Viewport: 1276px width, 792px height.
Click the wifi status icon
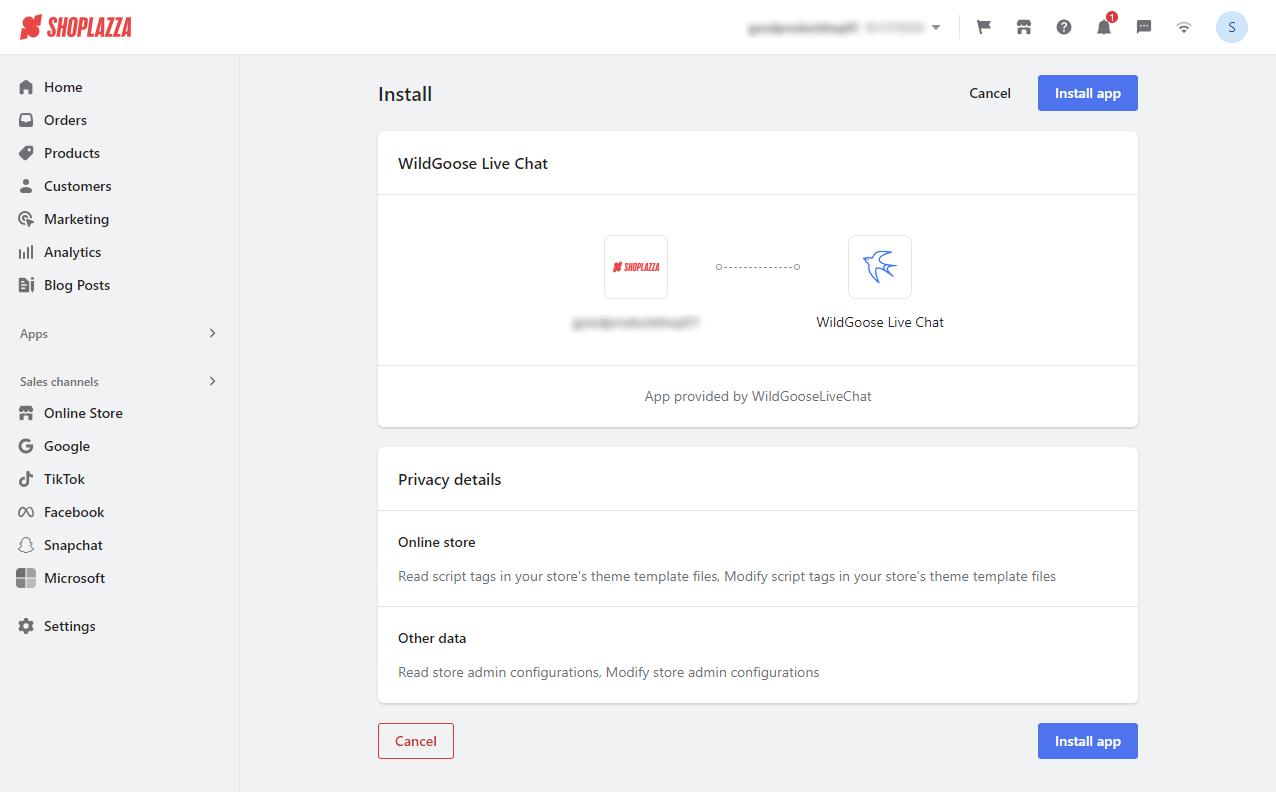click(x=1184, y=27)
